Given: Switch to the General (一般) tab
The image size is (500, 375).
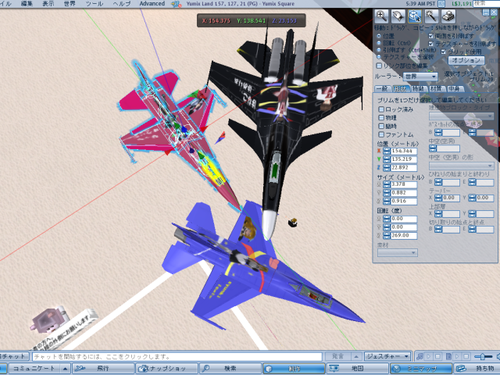Looking at the screenshot, I should [x=383, y=89].
